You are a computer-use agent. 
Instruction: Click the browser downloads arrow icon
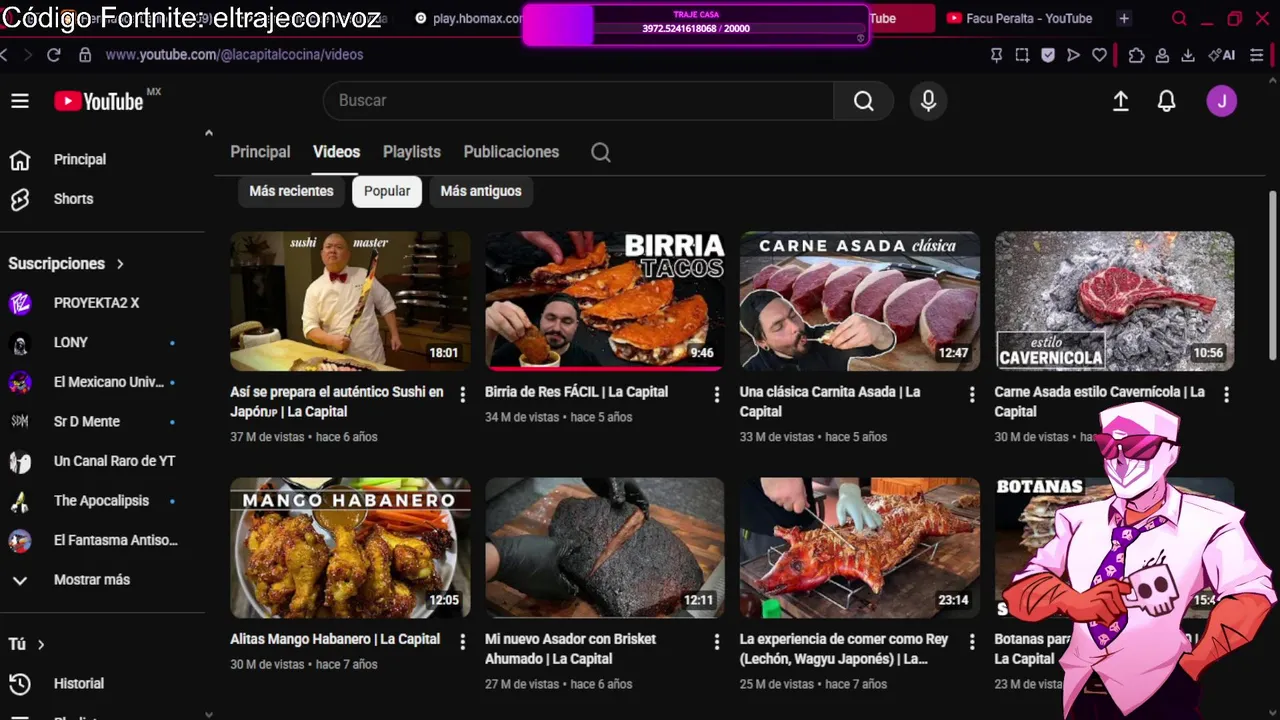coord(1188,55)
